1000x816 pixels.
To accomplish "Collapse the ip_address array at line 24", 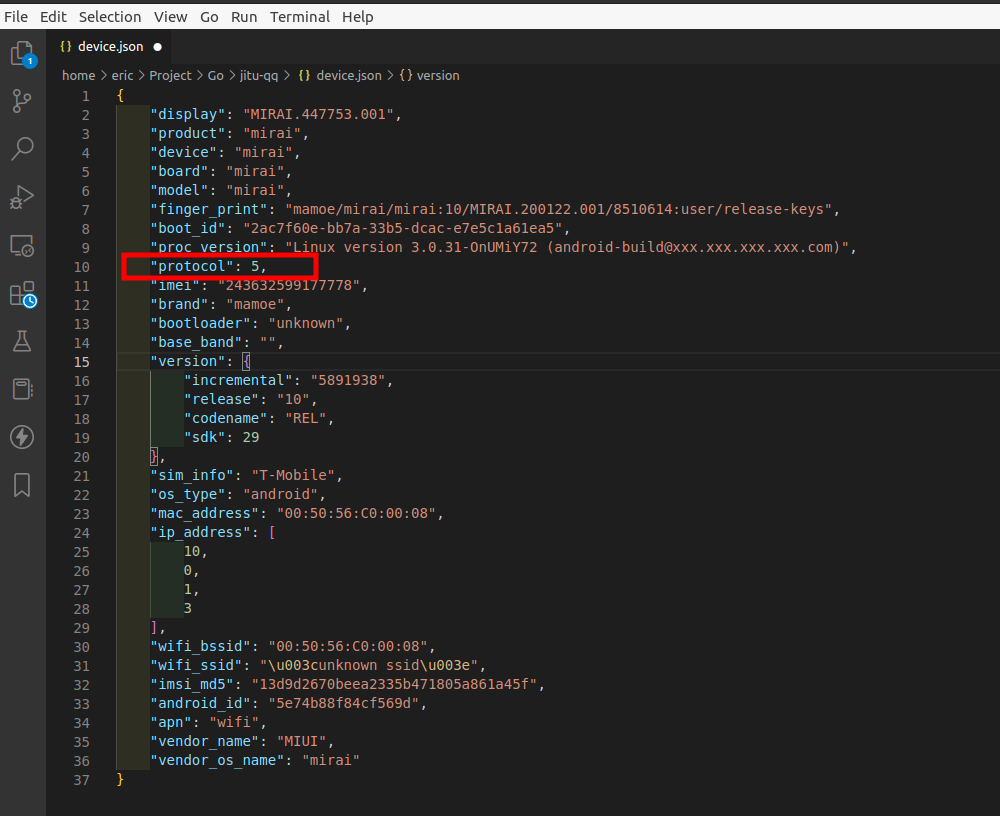I will (105, 532).
